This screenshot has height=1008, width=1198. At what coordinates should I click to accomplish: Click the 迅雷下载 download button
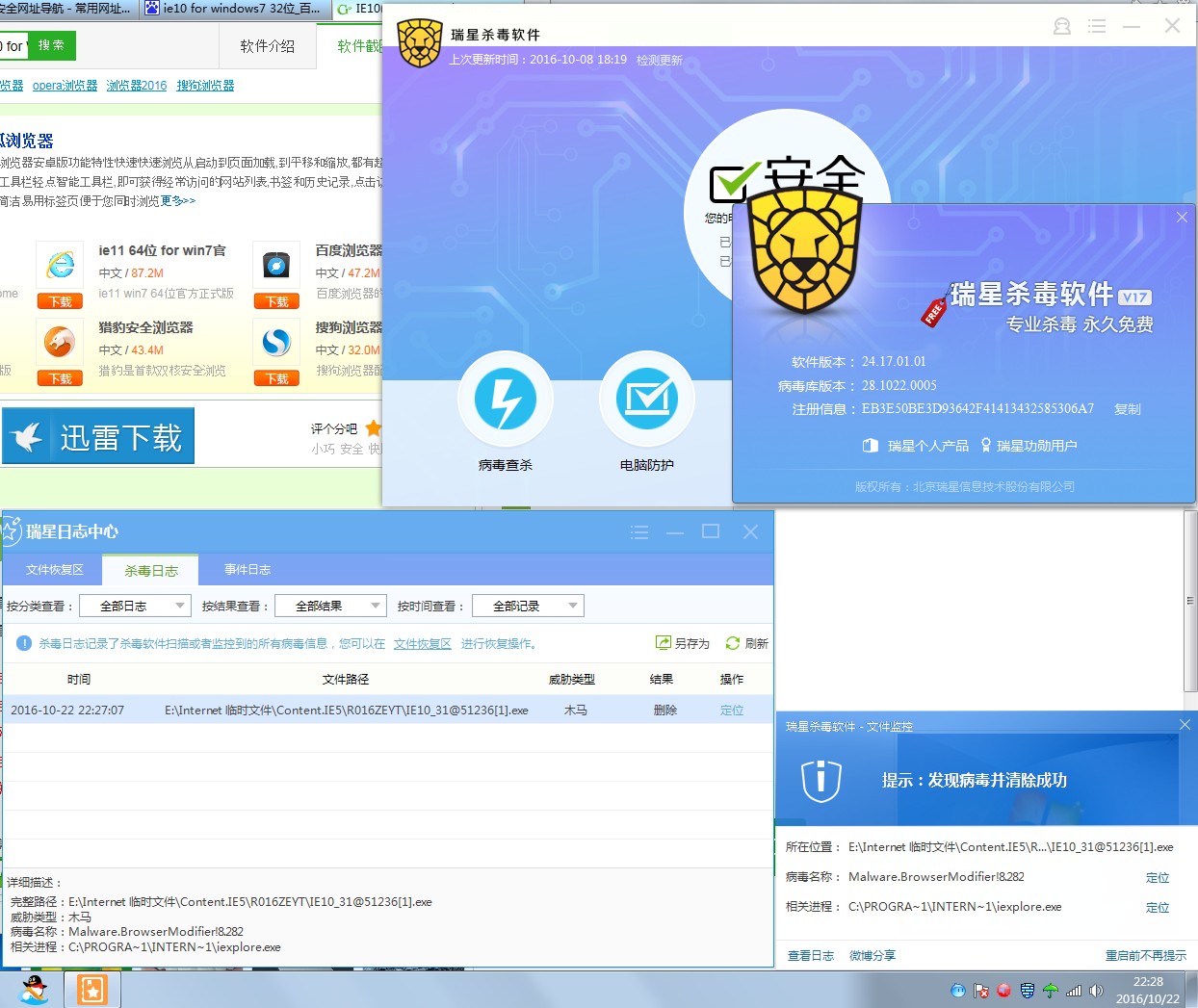coord(98,436)
